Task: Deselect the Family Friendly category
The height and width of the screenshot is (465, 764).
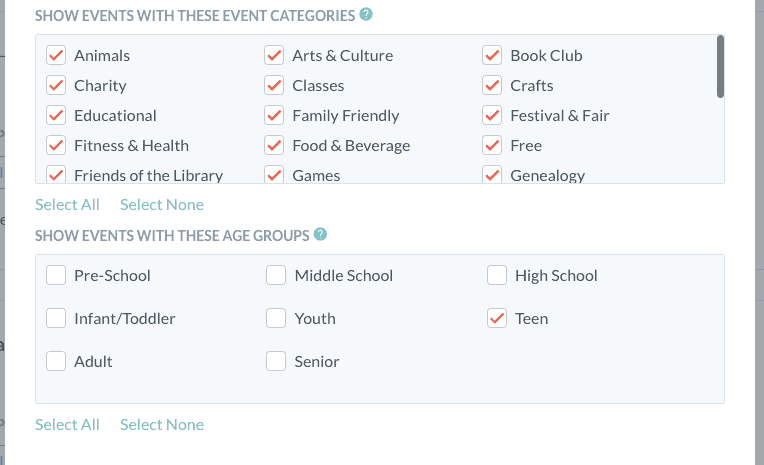Action: (x=275, y=116)
